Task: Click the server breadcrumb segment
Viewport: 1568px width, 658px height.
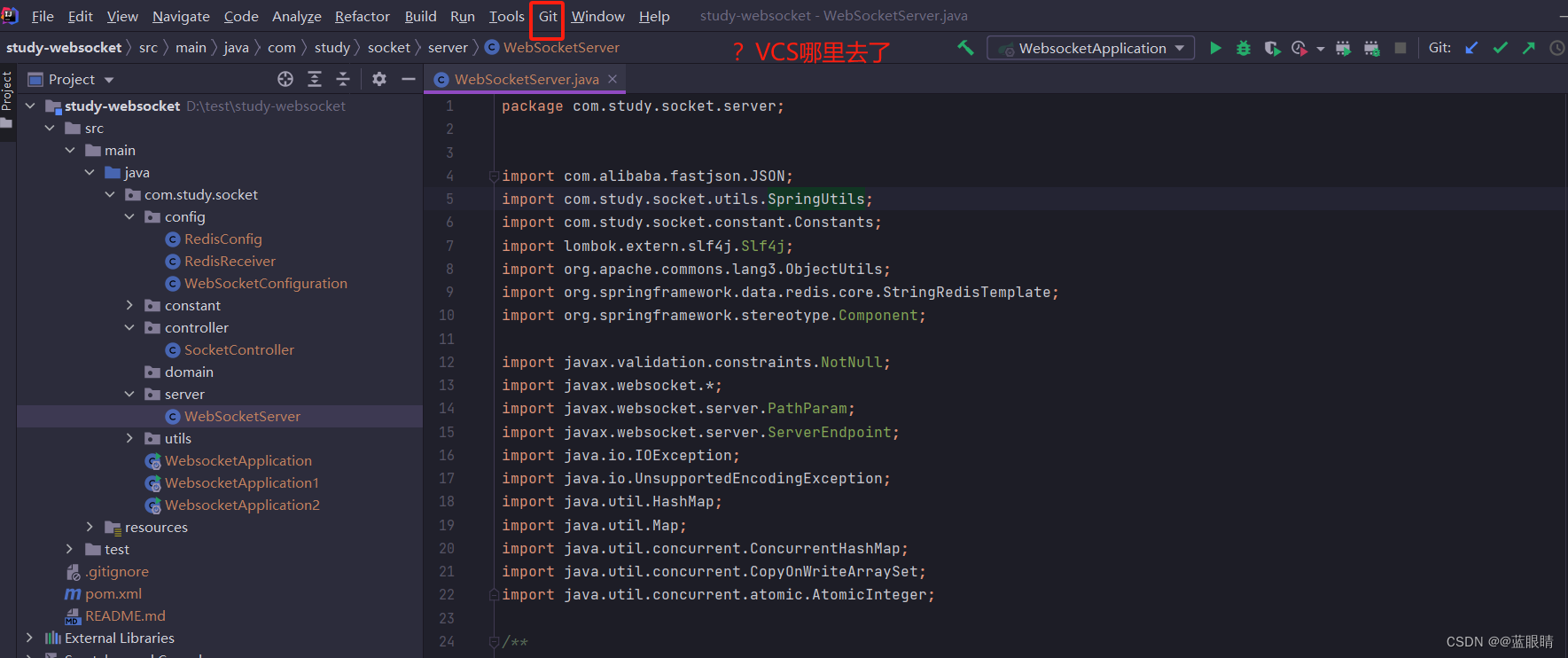Action: click(448, 47)
